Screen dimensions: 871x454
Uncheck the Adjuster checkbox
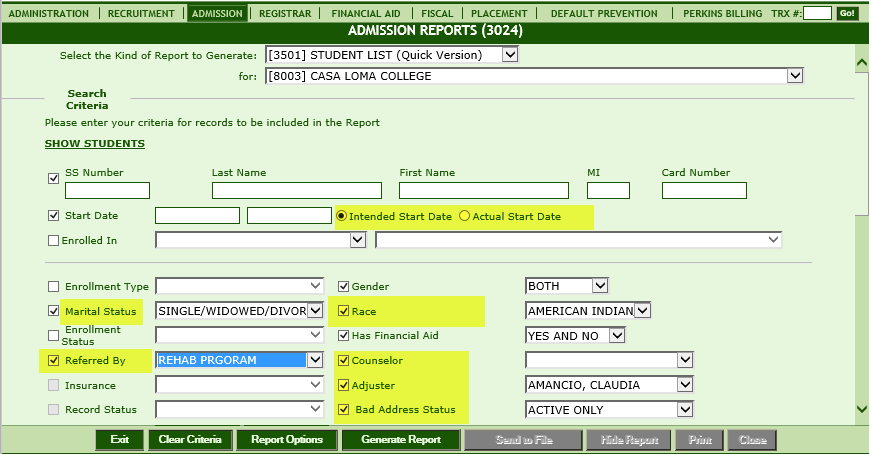343,385
